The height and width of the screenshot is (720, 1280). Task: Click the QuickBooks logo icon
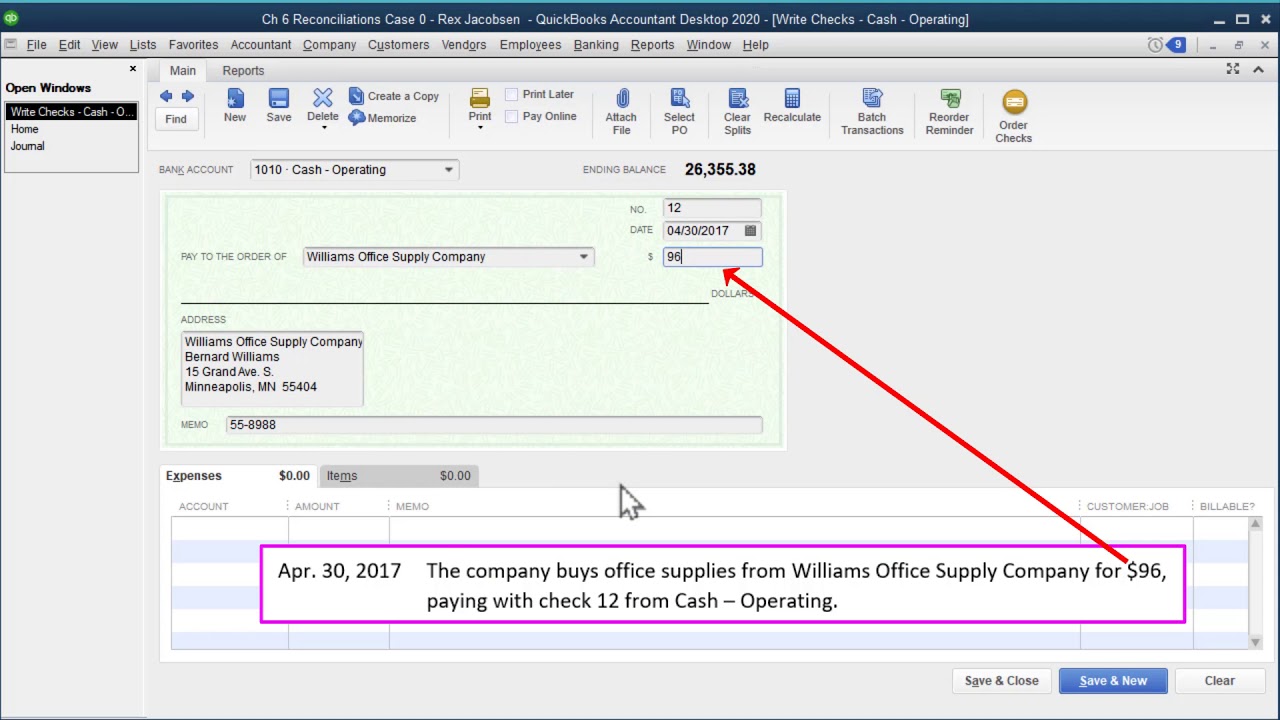click(x=11, y=19)
